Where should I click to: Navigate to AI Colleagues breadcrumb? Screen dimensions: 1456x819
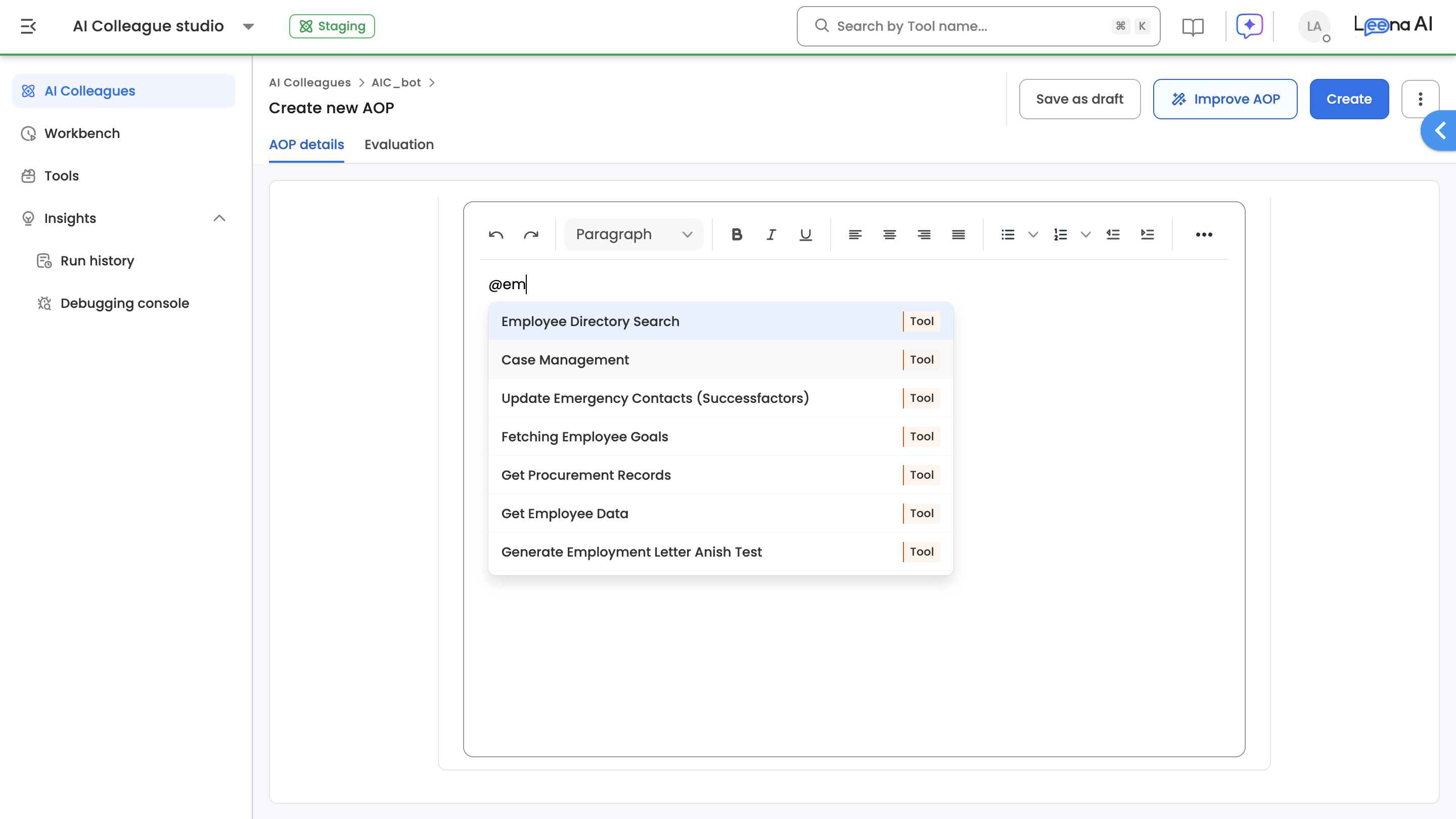[x=310, y=82]
